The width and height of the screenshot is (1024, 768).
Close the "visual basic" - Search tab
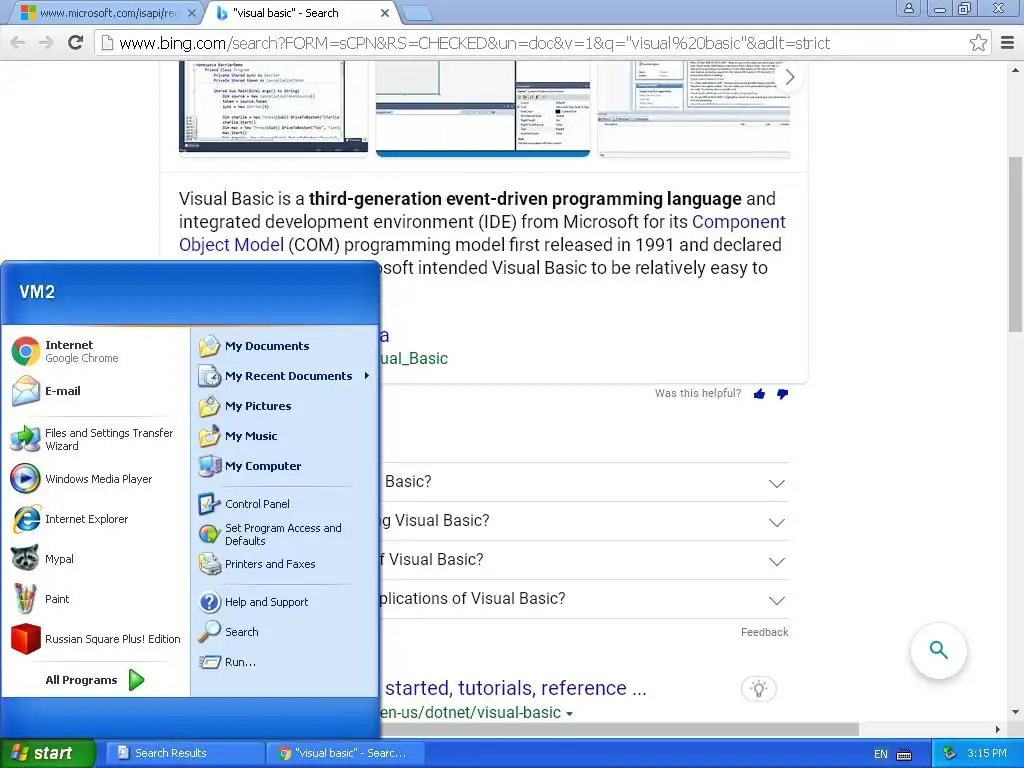pyautogui.click(x=385, y=12)
